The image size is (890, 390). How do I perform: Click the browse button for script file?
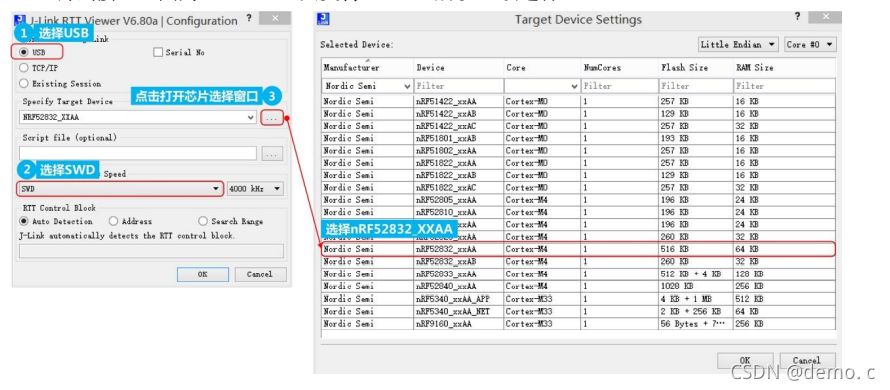point(272,153)
